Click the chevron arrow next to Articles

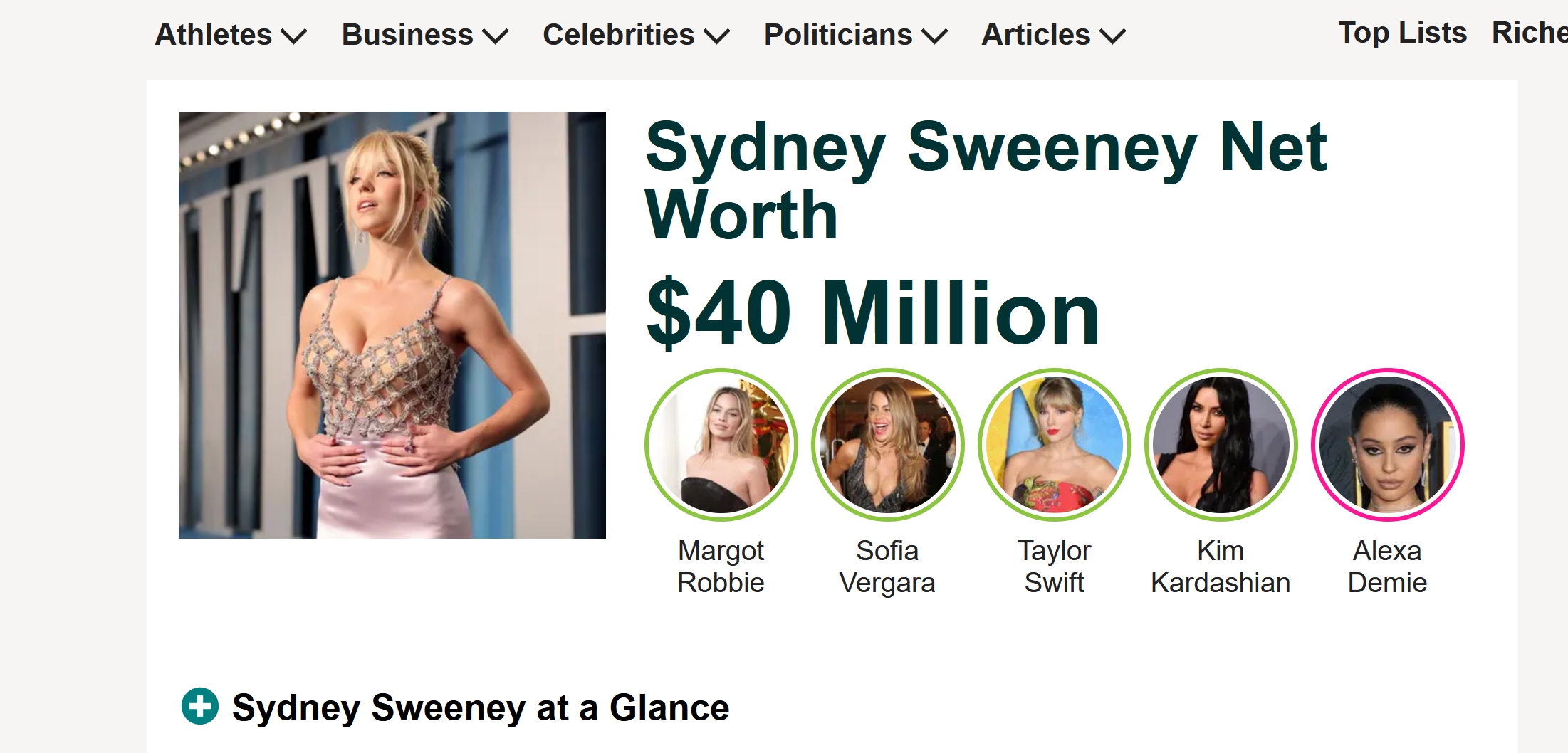pyautogui.click(x=1112, y=36)
